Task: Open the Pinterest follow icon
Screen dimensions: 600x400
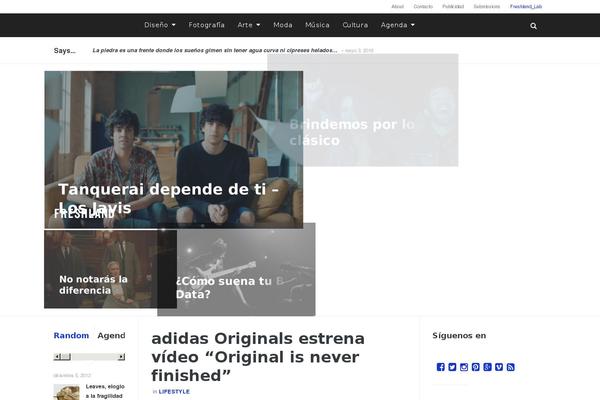Action: click(x=476, y=367)
